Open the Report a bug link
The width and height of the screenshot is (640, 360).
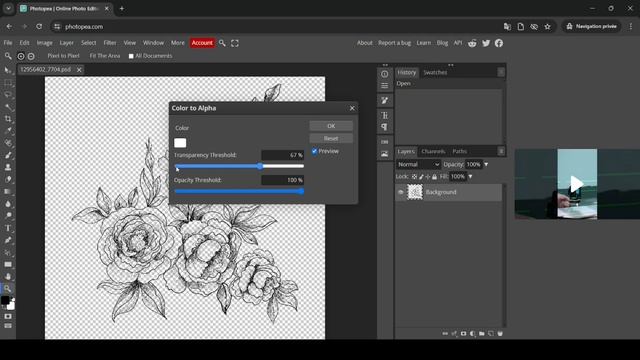(x=394, y=43)
